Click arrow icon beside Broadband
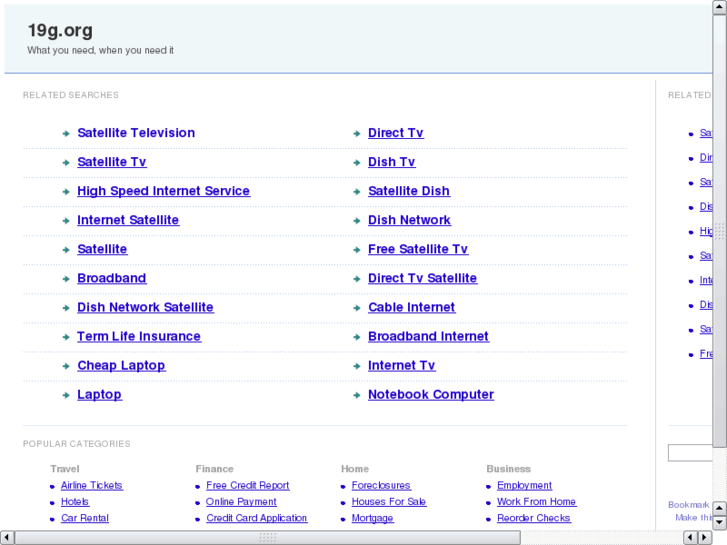Viewport: 727px width, 545px height. pos(66,279)
